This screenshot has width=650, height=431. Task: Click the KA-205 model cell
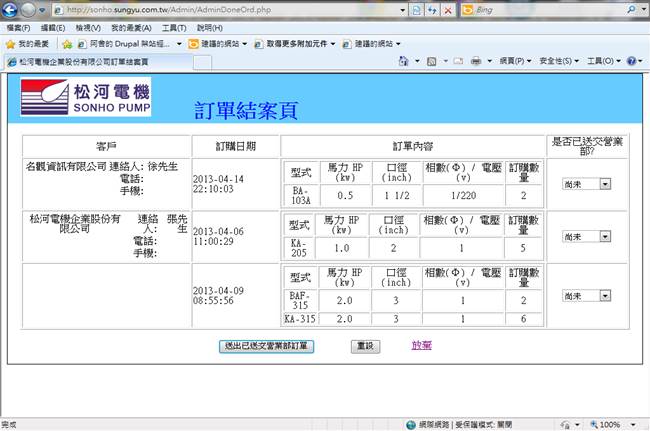pyautogui.click(x=298, y=248)
